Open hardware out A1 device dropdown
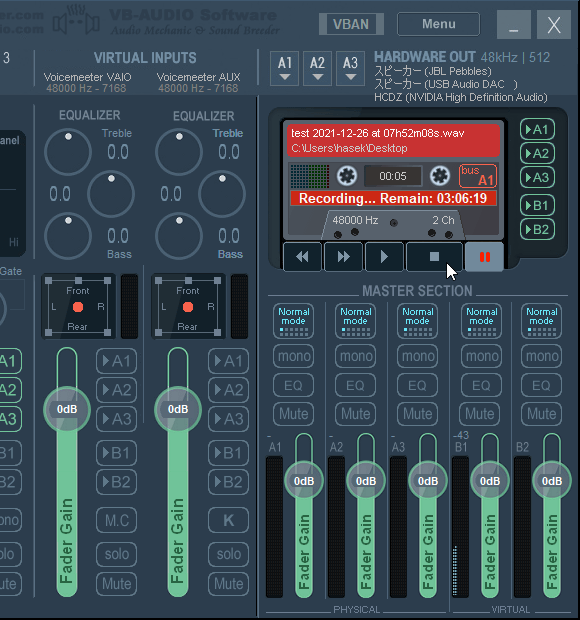This screenshot has height=620, width=580. tap(285, 68)
